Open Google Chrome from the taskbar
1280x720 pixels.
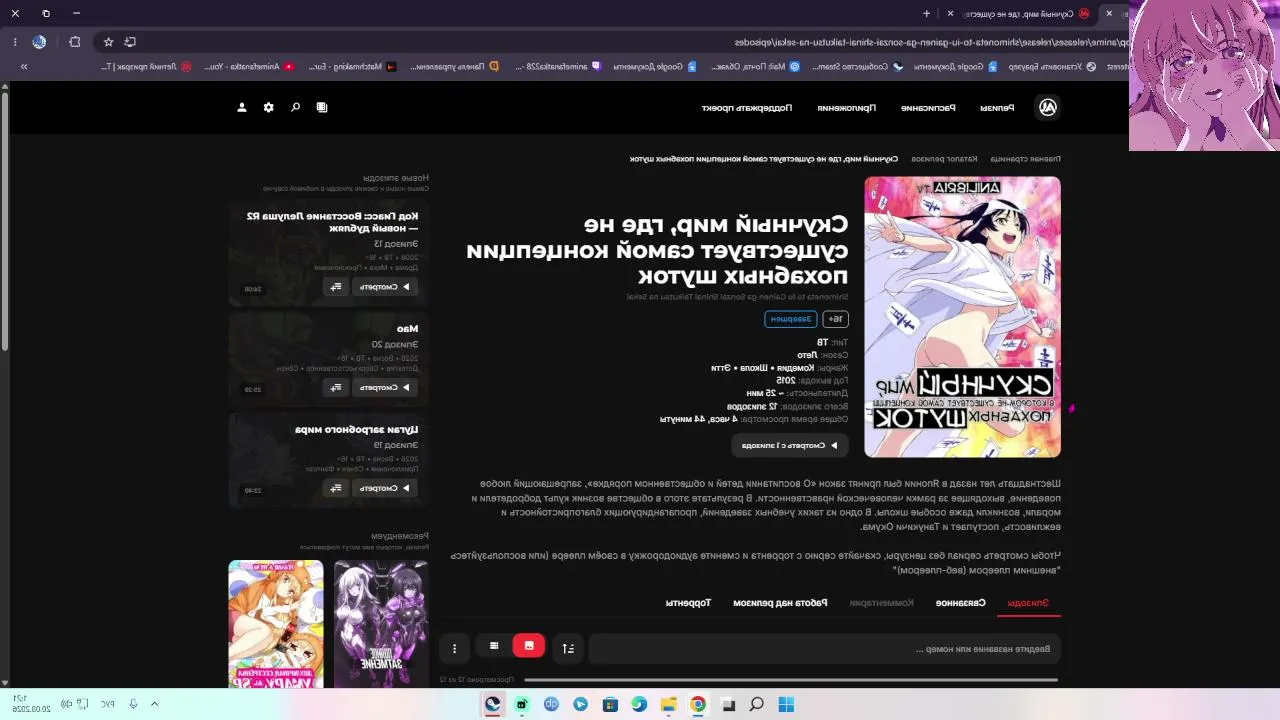[698, 704]
